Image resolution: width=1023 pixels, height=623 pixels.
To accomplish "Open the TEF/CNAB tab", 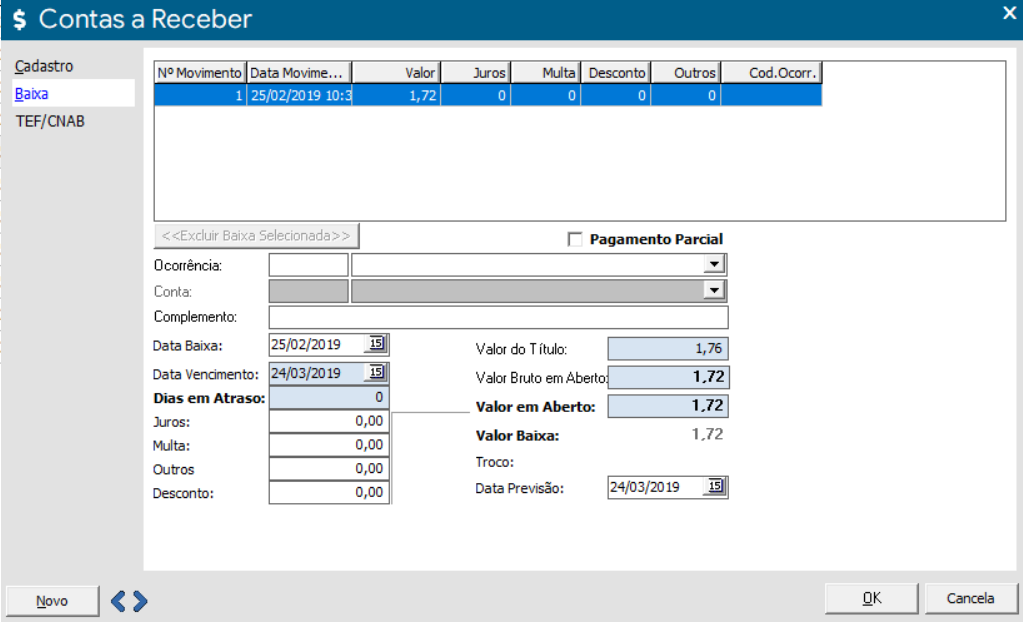I will 50,120.
